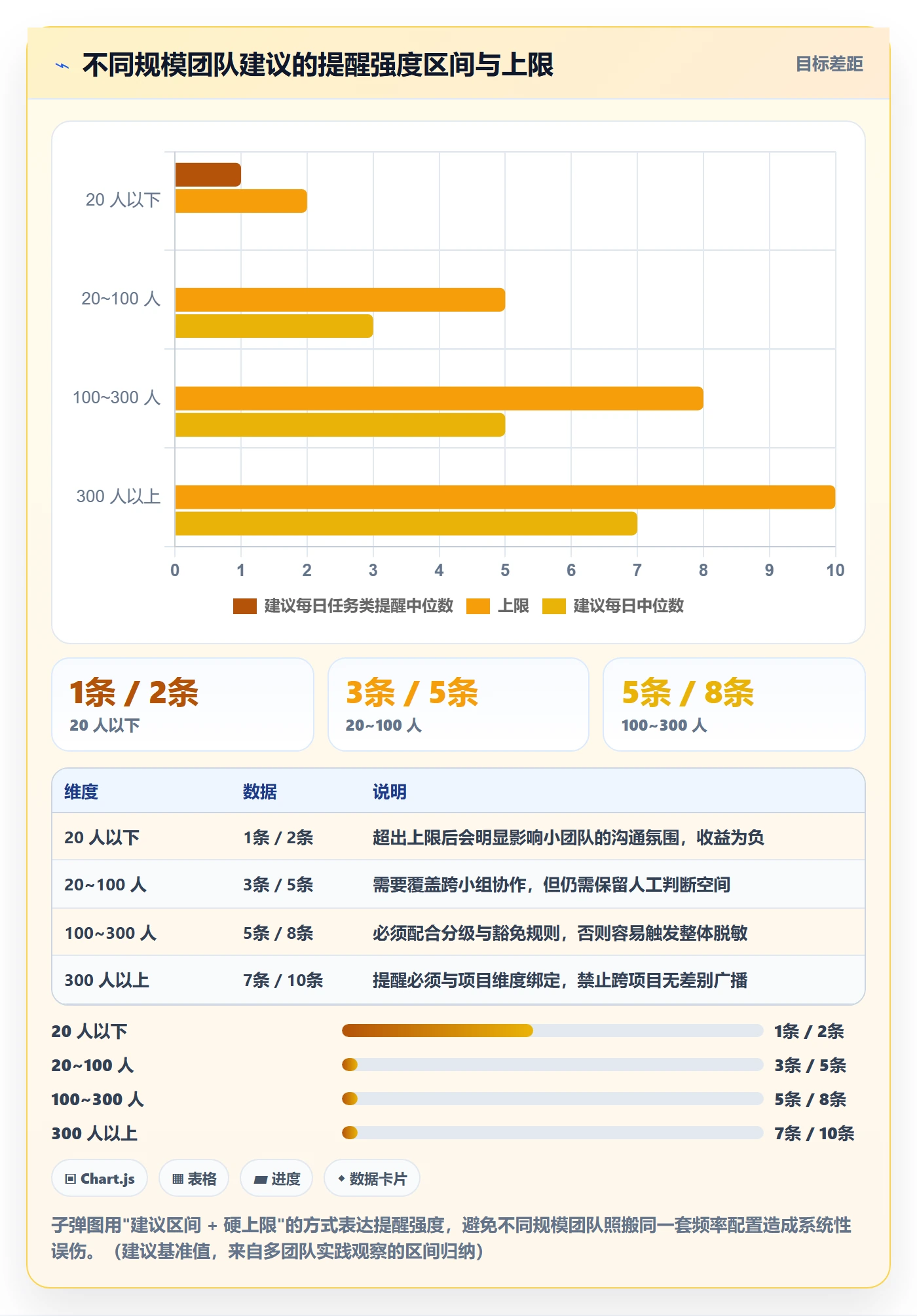The image size is (917, 1316).
Task: Select the 1条 / 2条 data card
Action: (183, 704)
